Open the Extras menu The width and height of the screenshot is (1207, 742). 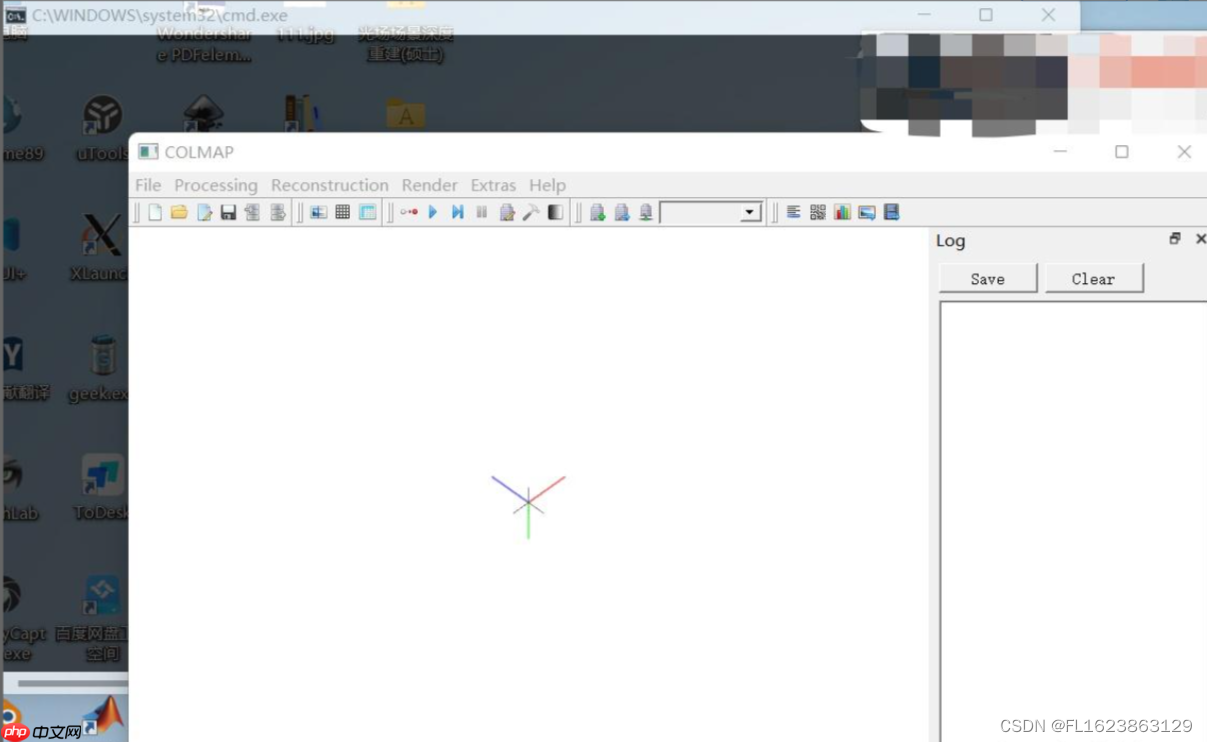[x=493, y=185]
